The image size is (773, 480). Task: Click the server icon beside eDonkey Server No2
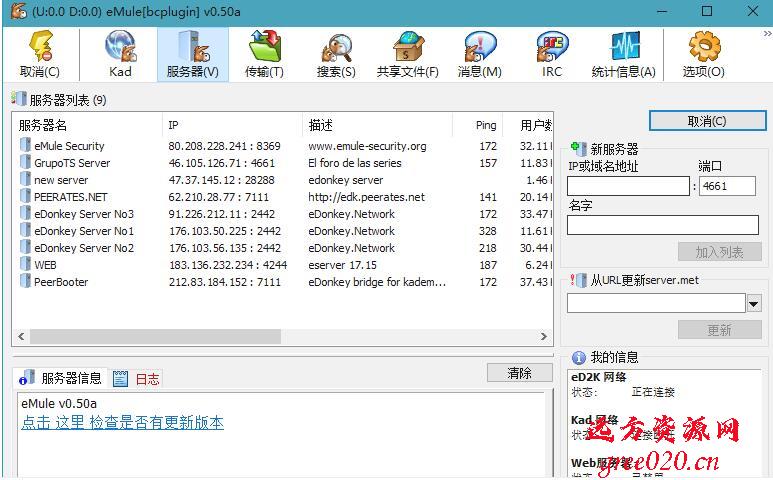click(25, 247)
